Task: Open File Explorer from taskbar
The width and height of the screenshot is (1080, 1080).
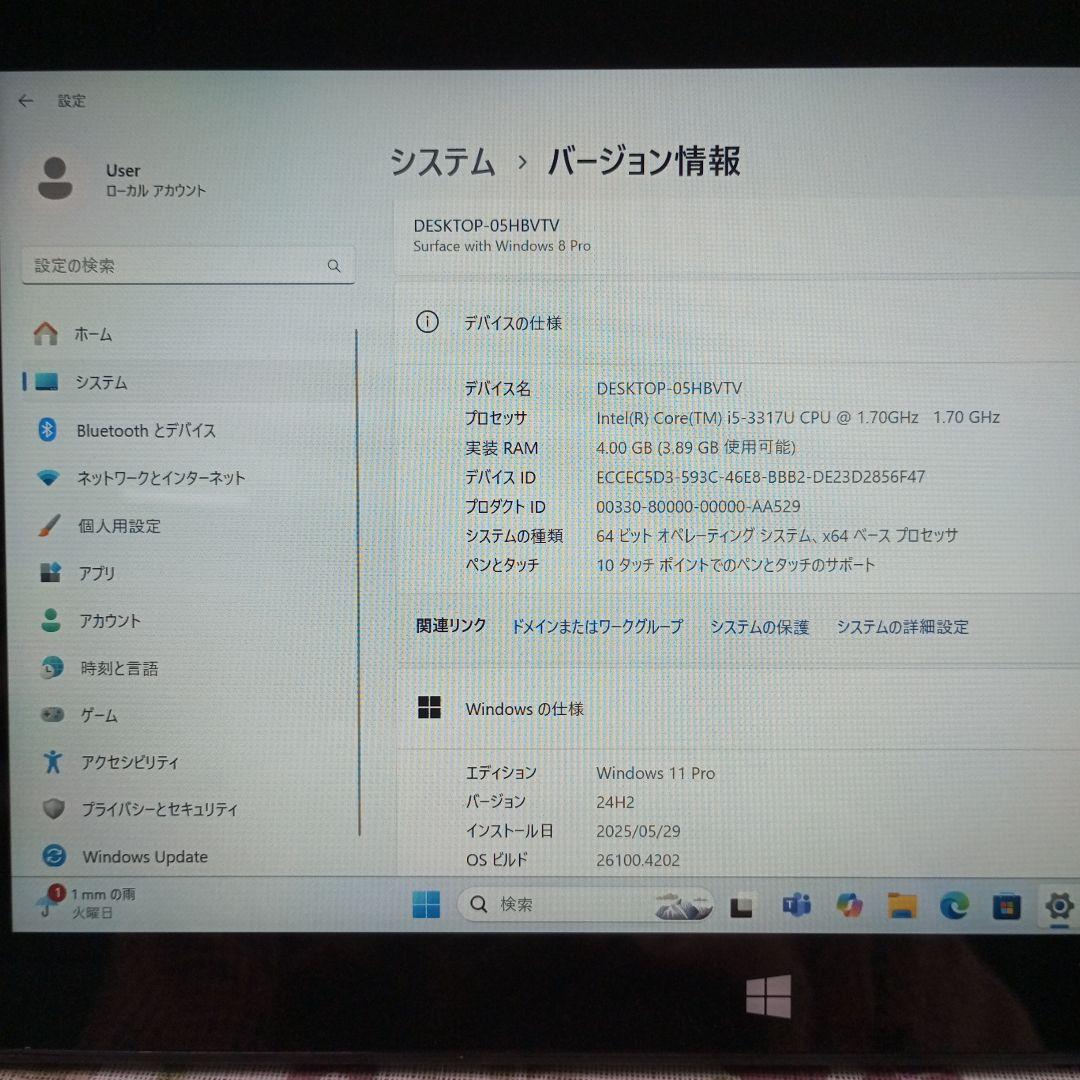Action: point(902,905)
